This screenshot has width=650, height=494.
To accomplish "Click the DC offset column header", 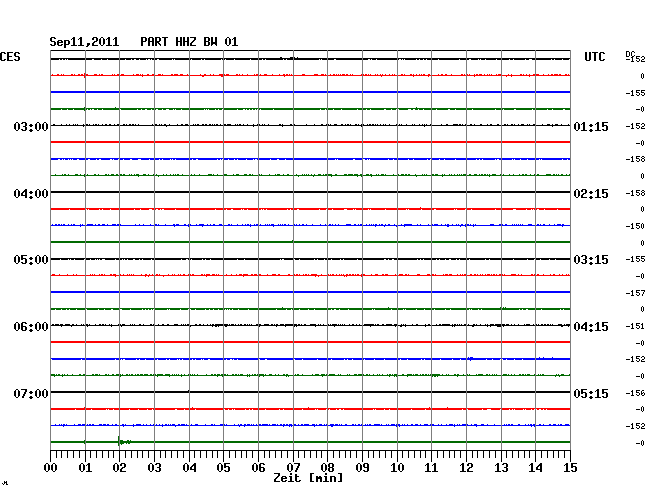I will click(x=630, y=53).
